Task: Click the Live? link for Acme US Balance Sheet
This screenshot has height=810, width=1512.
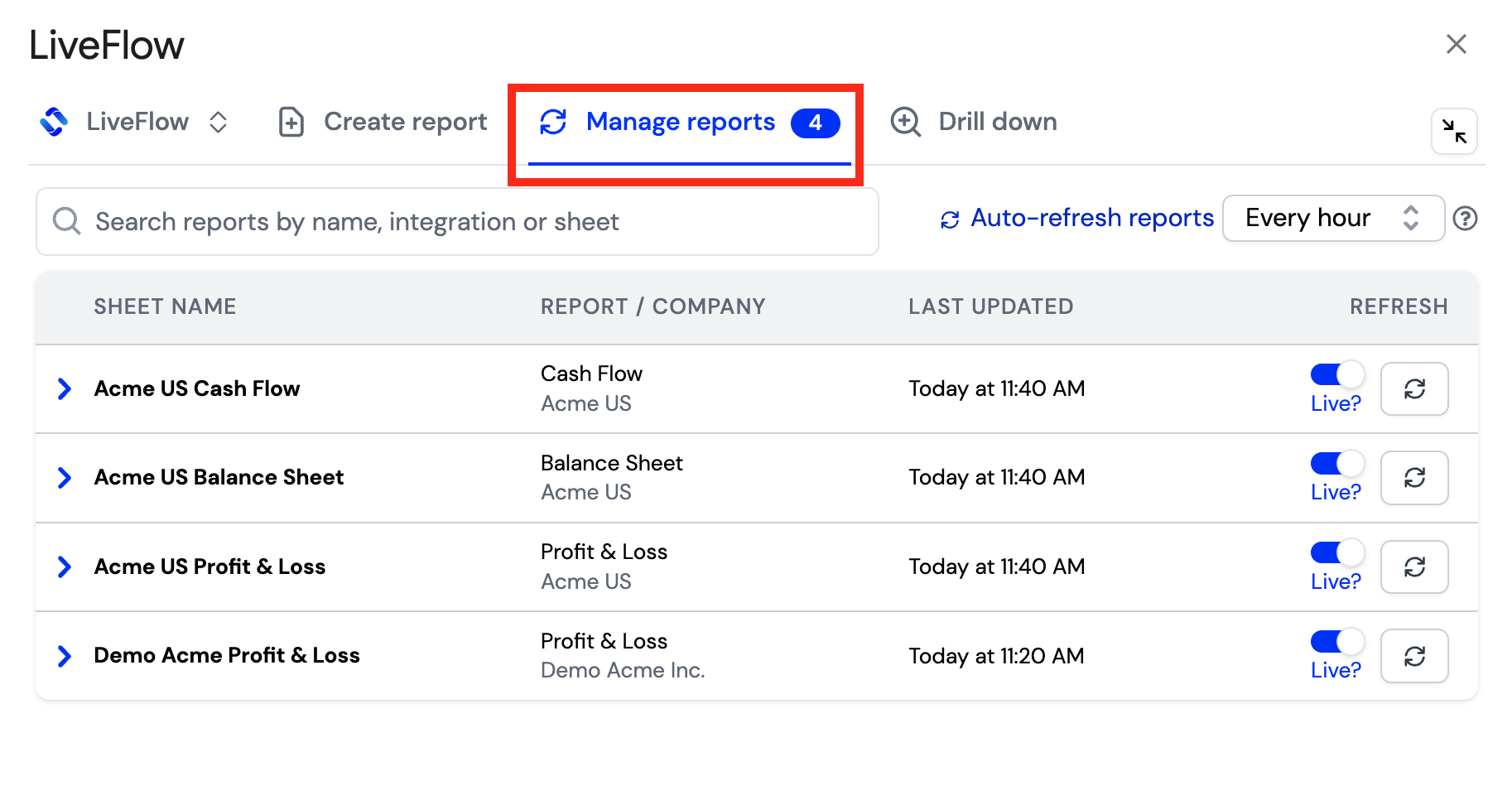Action: click(x=1336, y=492)
